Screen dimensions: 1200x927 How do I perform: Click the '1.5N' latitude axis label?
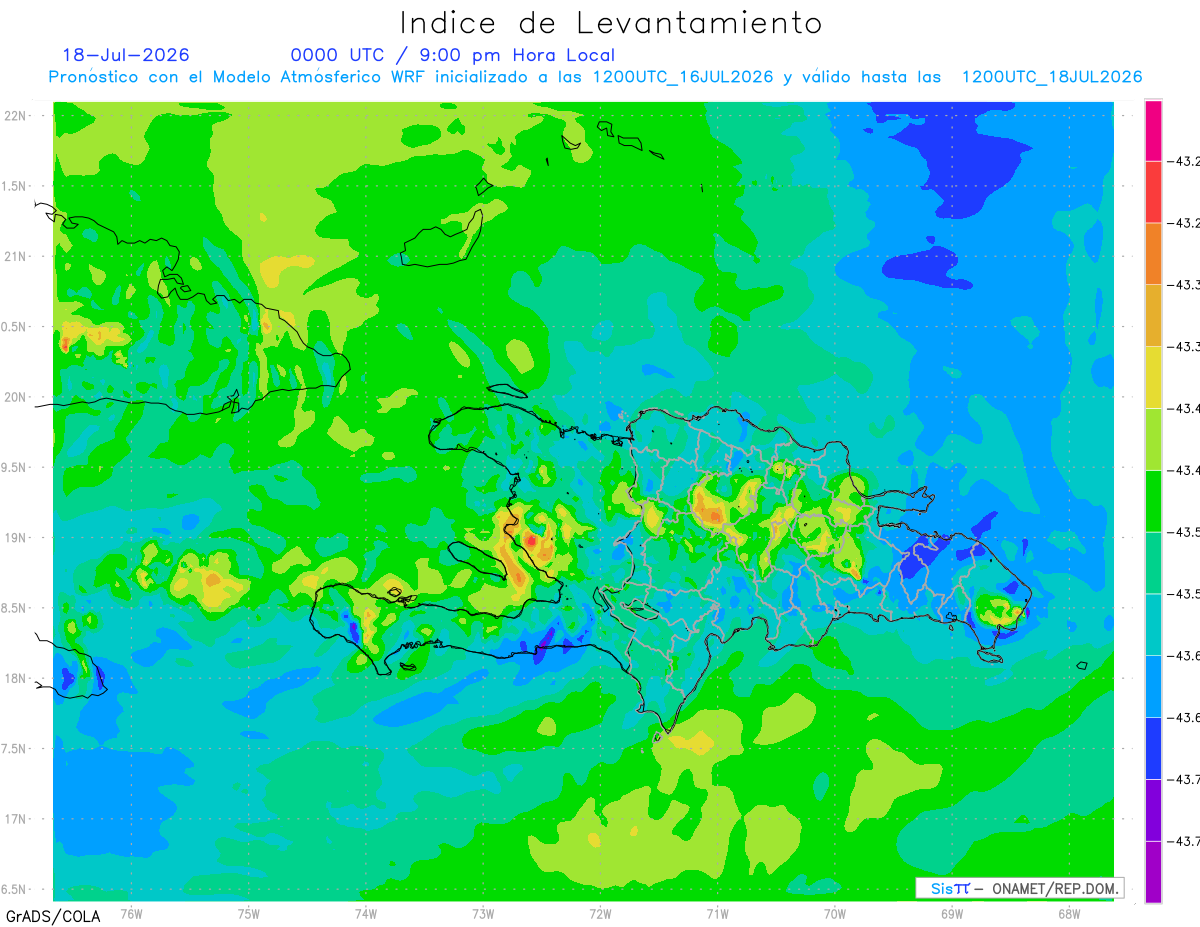tap(15, 186)
